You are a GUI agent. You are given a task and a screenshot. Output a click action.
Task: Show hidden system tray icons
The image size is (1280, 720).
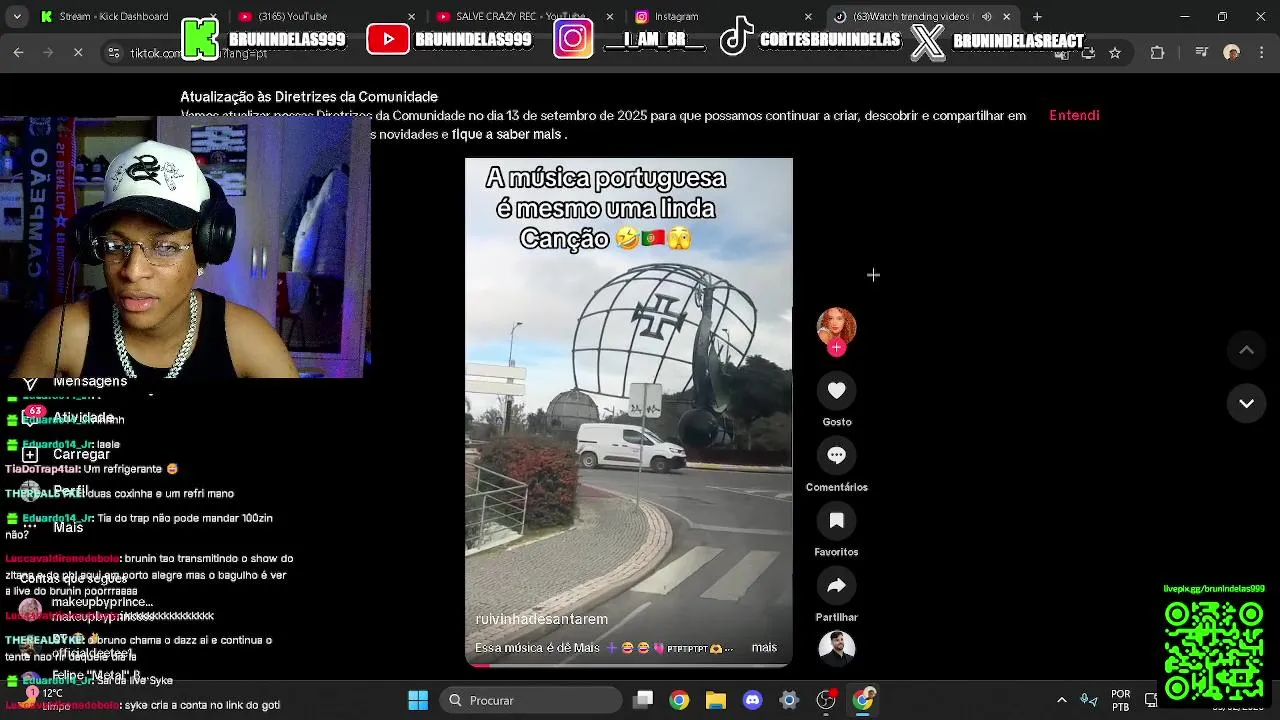tap(1062, 700)
